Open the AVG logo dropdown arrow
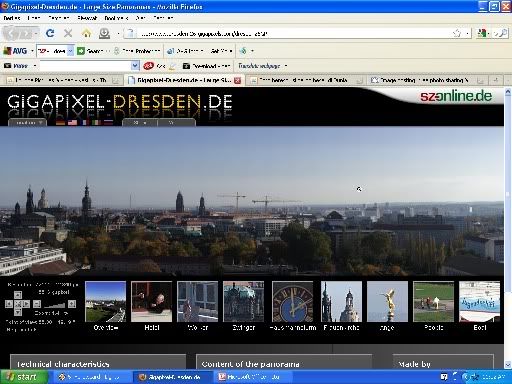 click(x=32, y=51)
